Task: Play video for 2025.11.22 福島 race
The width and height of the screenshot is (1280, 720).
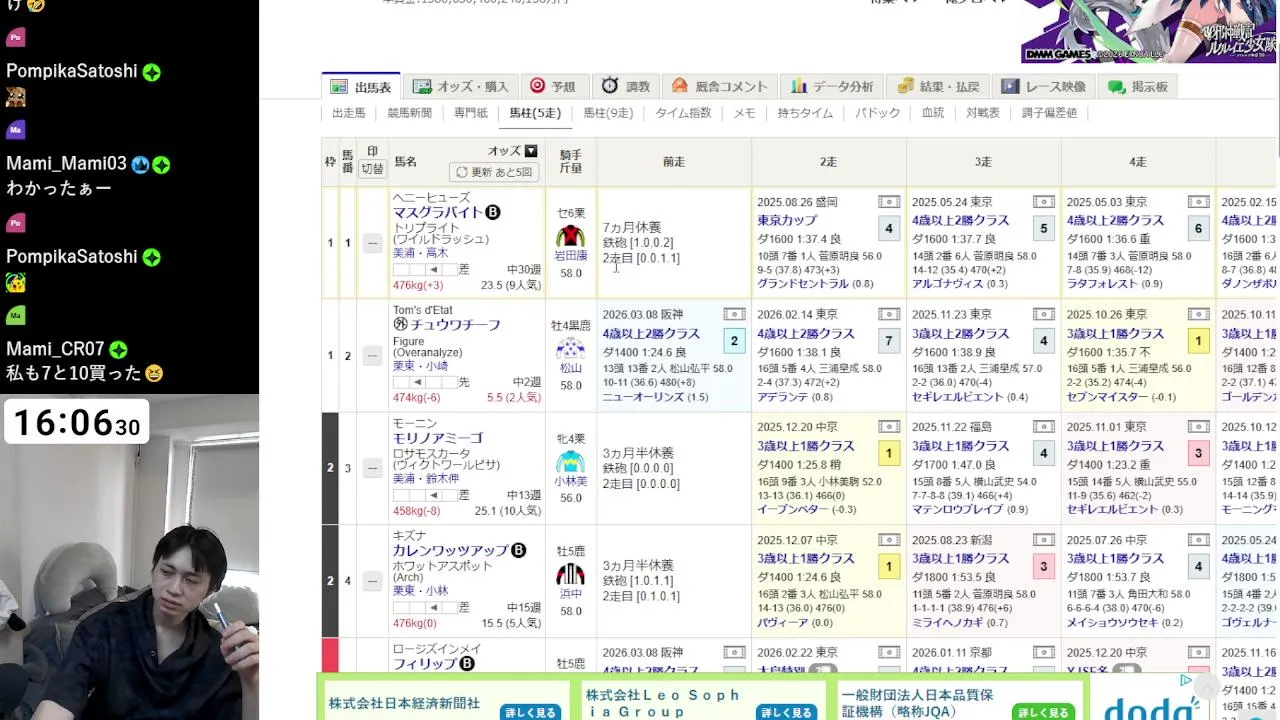Action: coord(1044,427)
